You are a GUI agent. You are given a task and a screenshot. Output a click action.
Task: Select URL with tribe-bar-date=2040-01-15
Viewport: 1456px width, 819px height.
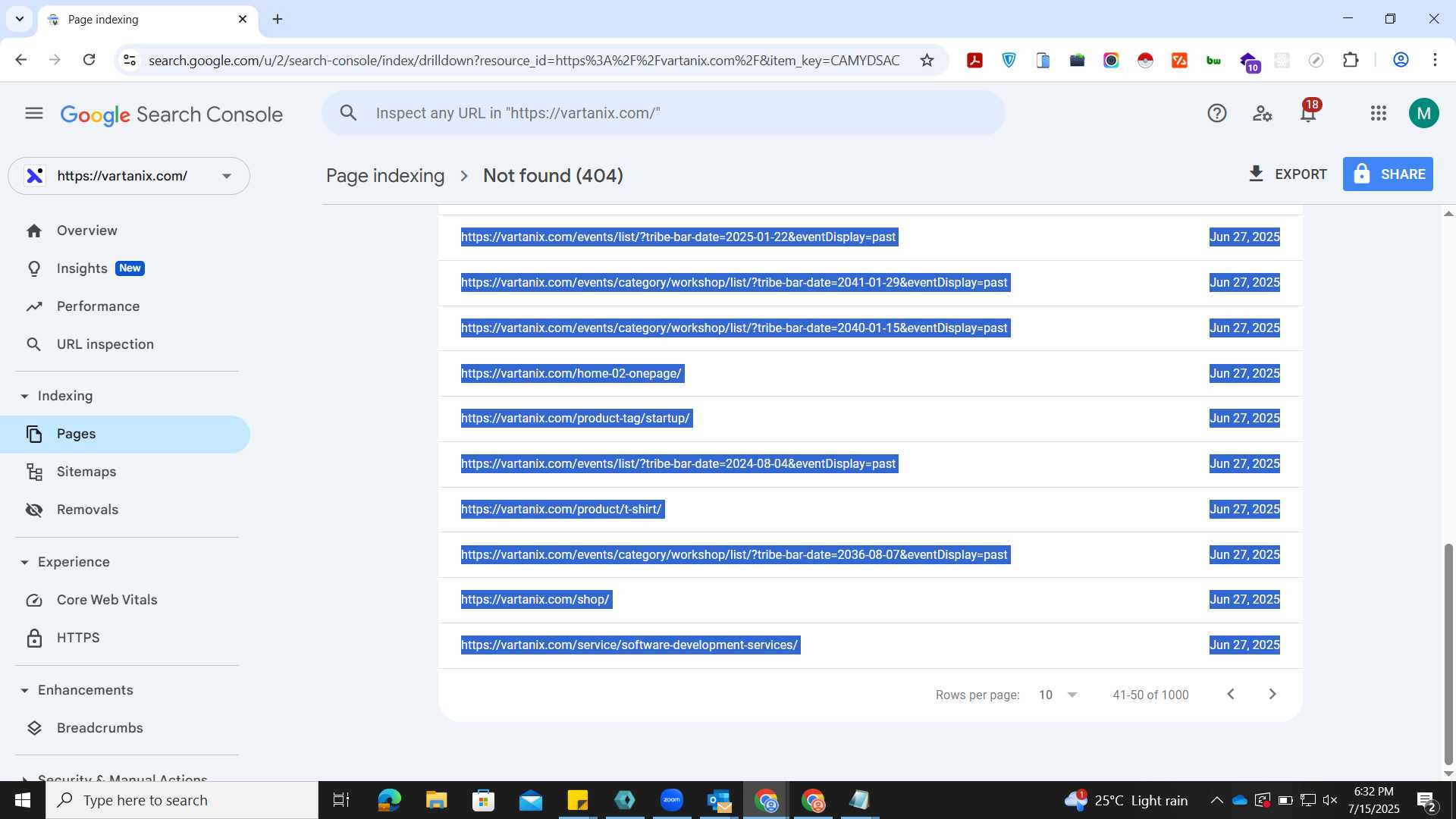870,328
